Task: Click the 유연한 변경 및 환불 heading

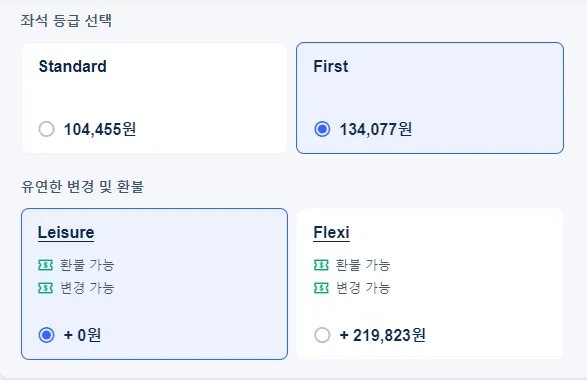Action: pyautogui.click(x=82, y=186)
